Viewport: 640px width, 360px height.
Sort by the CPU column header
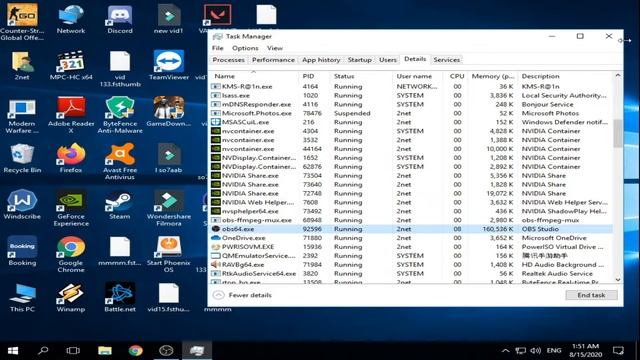pos(456,76)
